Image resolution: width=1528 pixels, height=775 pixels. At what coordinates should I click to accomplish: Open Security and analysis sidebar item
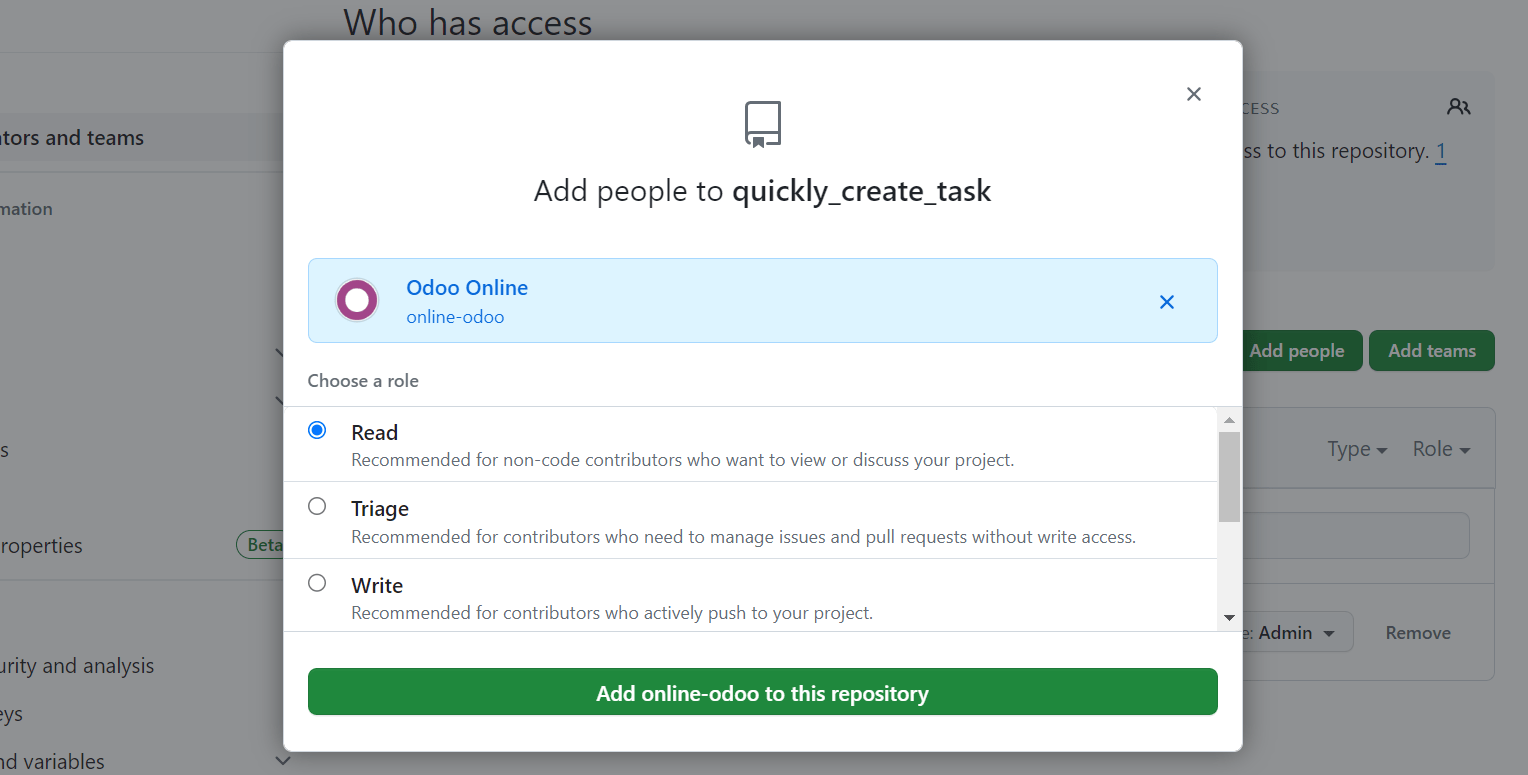point(77,666)
